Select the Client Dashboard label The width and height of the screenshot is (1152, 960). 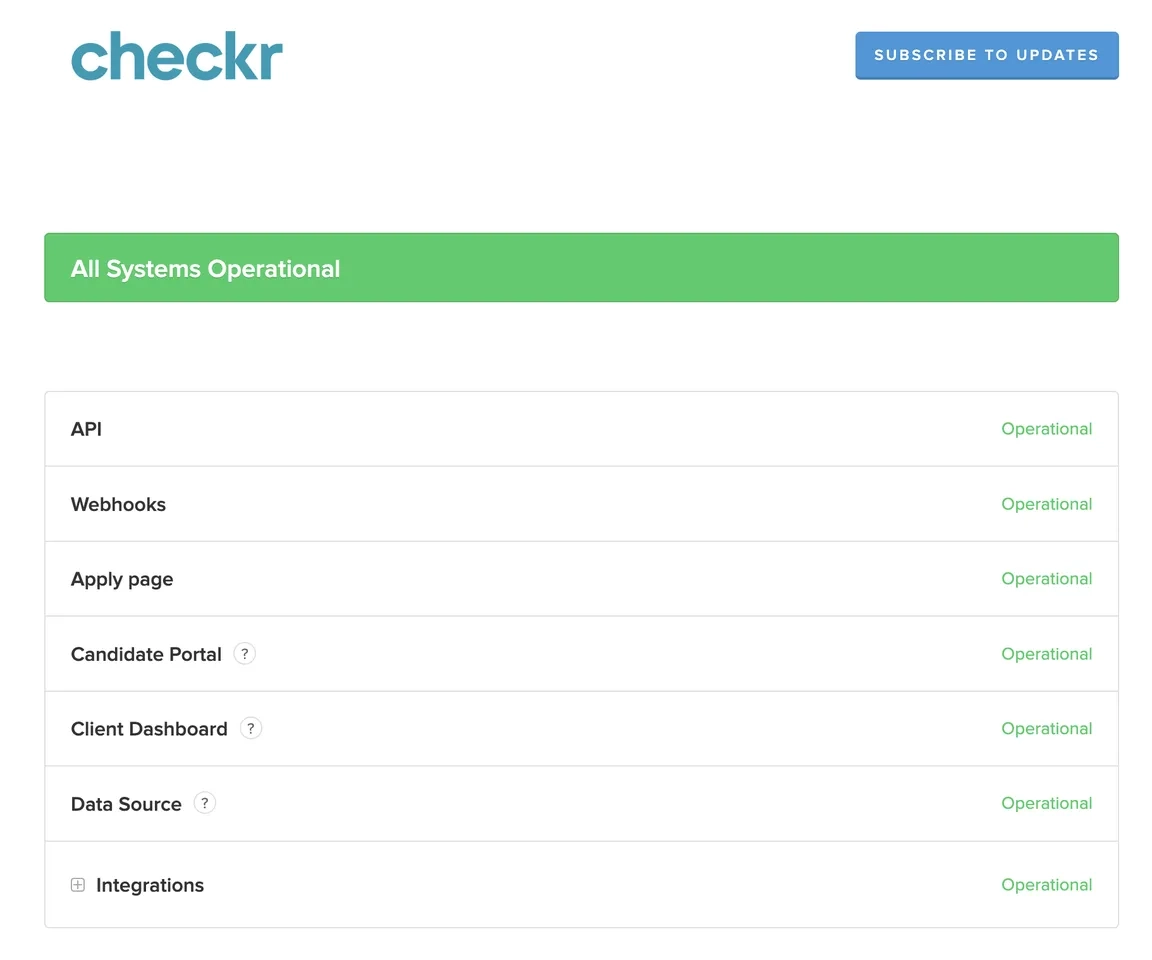click(149, 729)
